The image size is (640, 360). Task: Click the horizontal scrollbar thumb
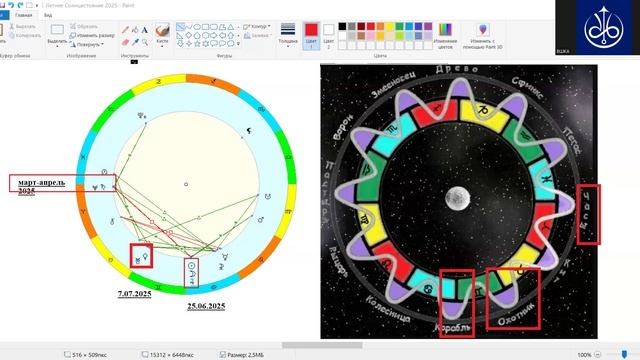click(x=322, y=345)
